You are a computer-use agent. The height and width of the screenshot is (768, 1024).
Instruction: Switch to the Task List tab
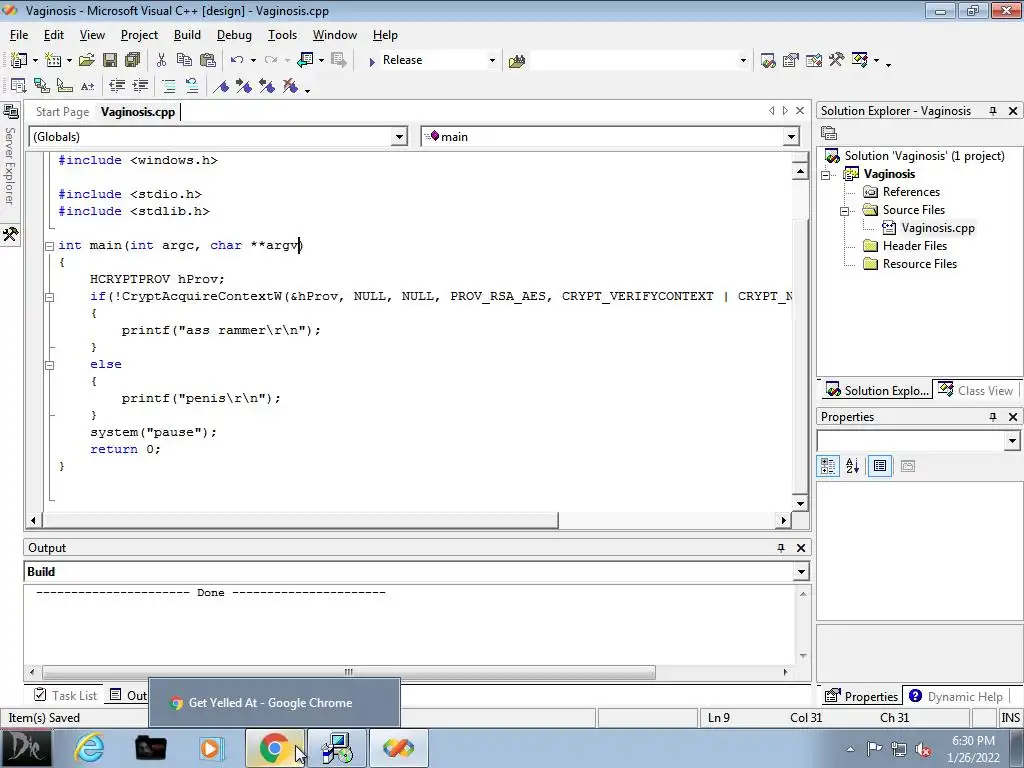click(66, 696)
